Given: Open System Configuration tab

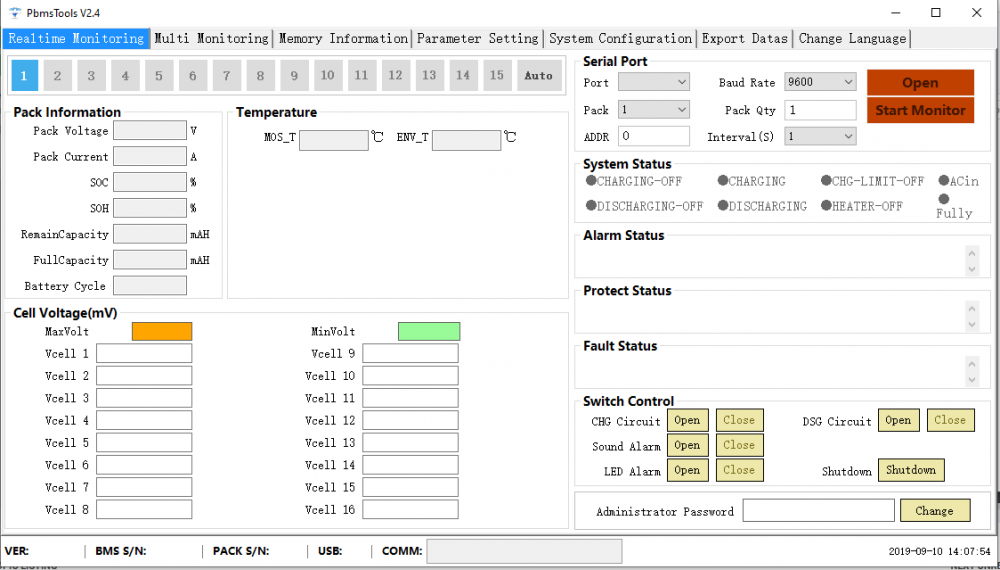Looking at the screenshot, I should (621, 39).
